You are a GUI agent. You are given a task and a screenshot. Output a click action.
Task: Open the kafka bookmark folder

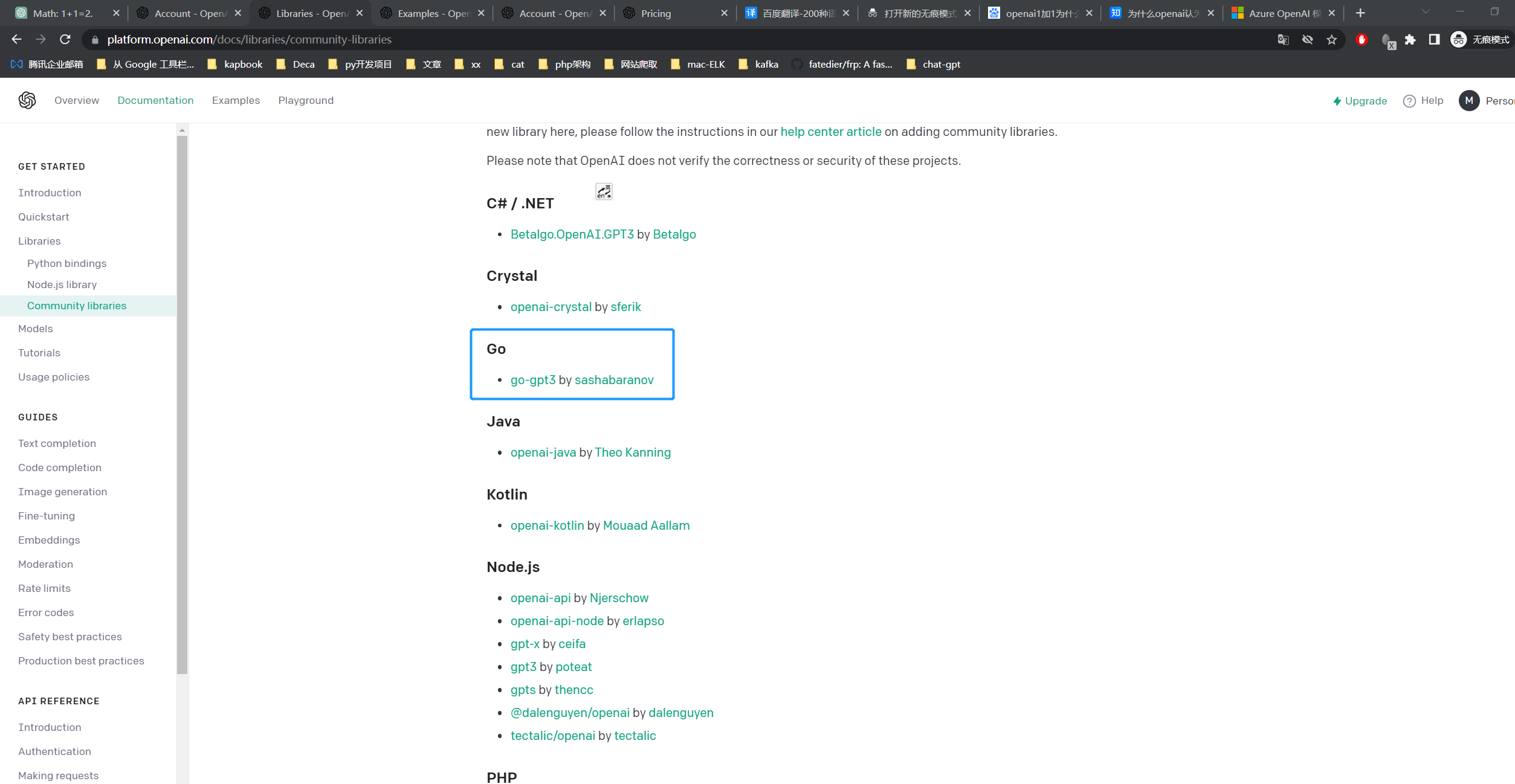(758, 65)
